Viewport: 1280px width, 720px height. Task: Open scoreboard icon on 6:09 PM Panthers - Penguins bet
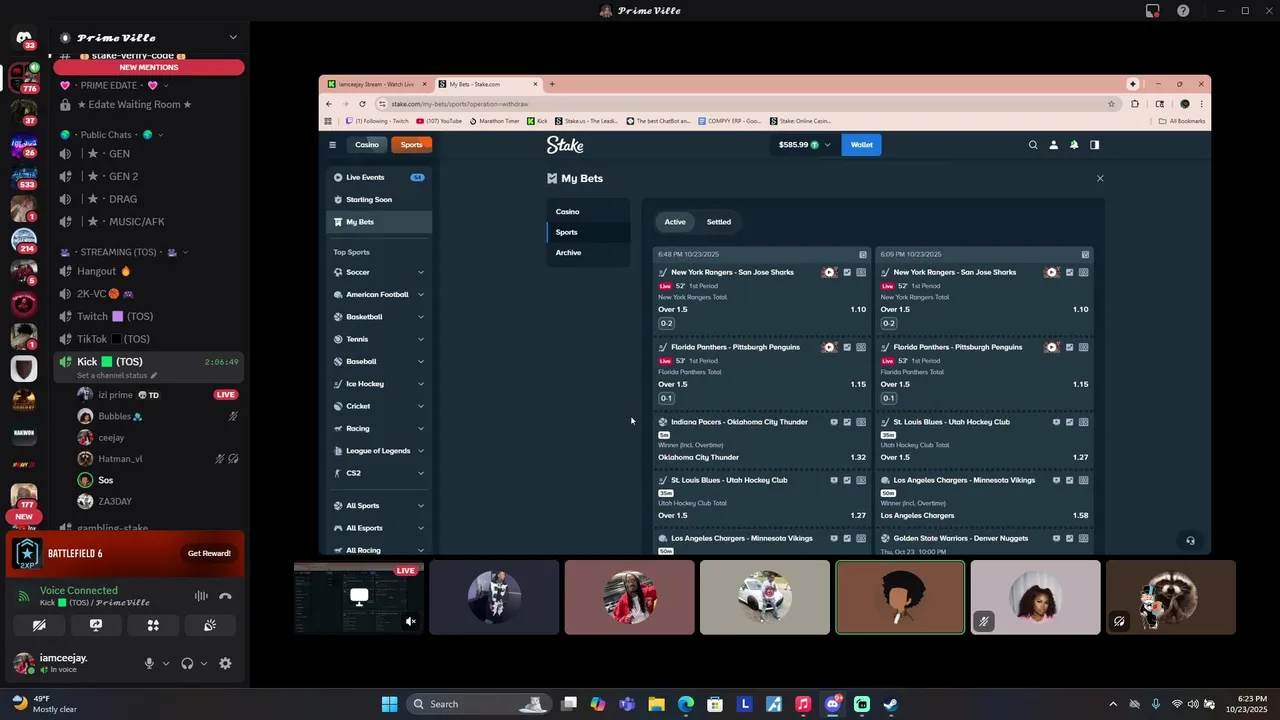tap(1083, 347)
